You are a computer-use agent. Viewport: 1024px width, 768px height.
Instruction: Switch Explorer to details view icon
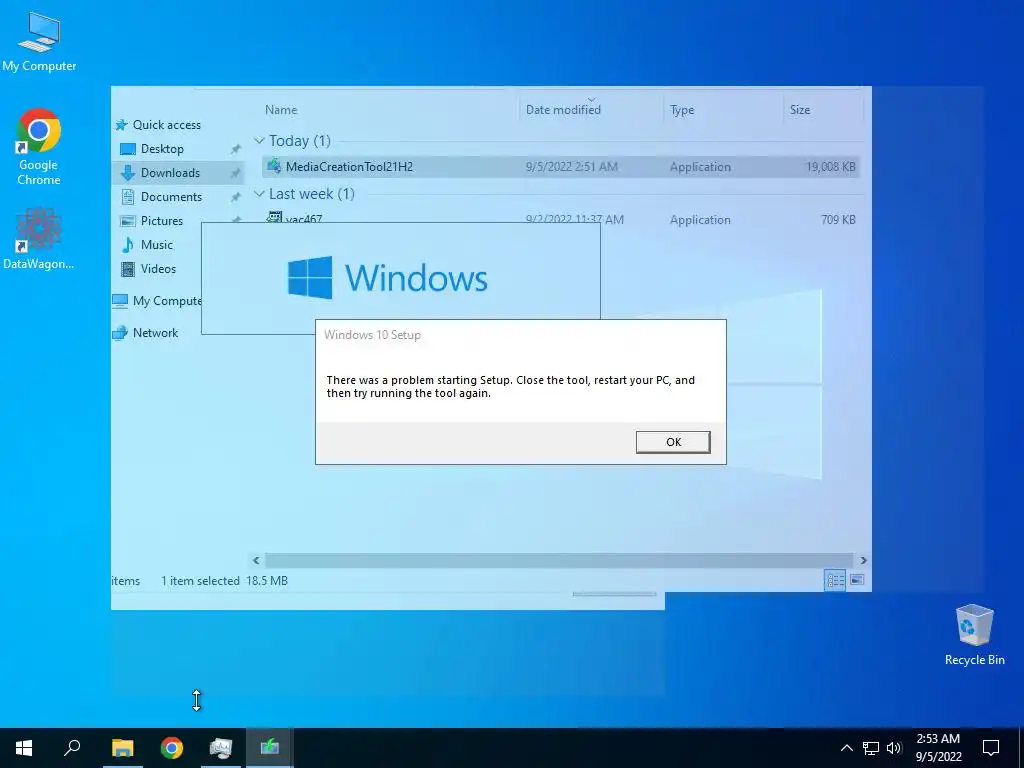(835, 580)
